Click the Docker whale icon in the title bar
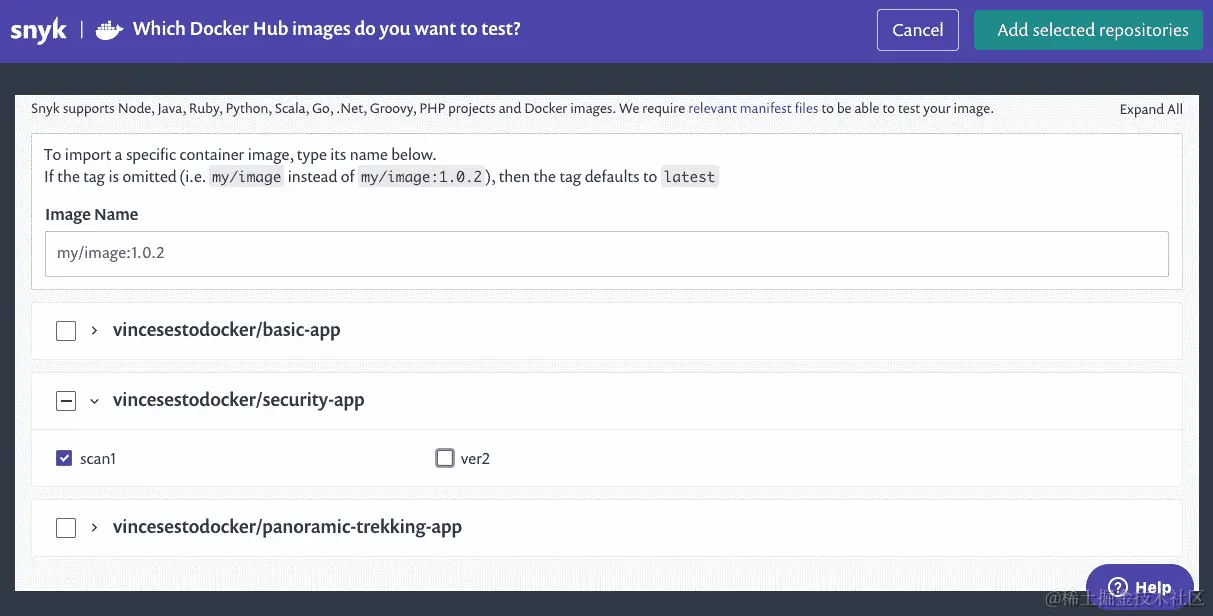1213x616 pixels. click(108, 29)
